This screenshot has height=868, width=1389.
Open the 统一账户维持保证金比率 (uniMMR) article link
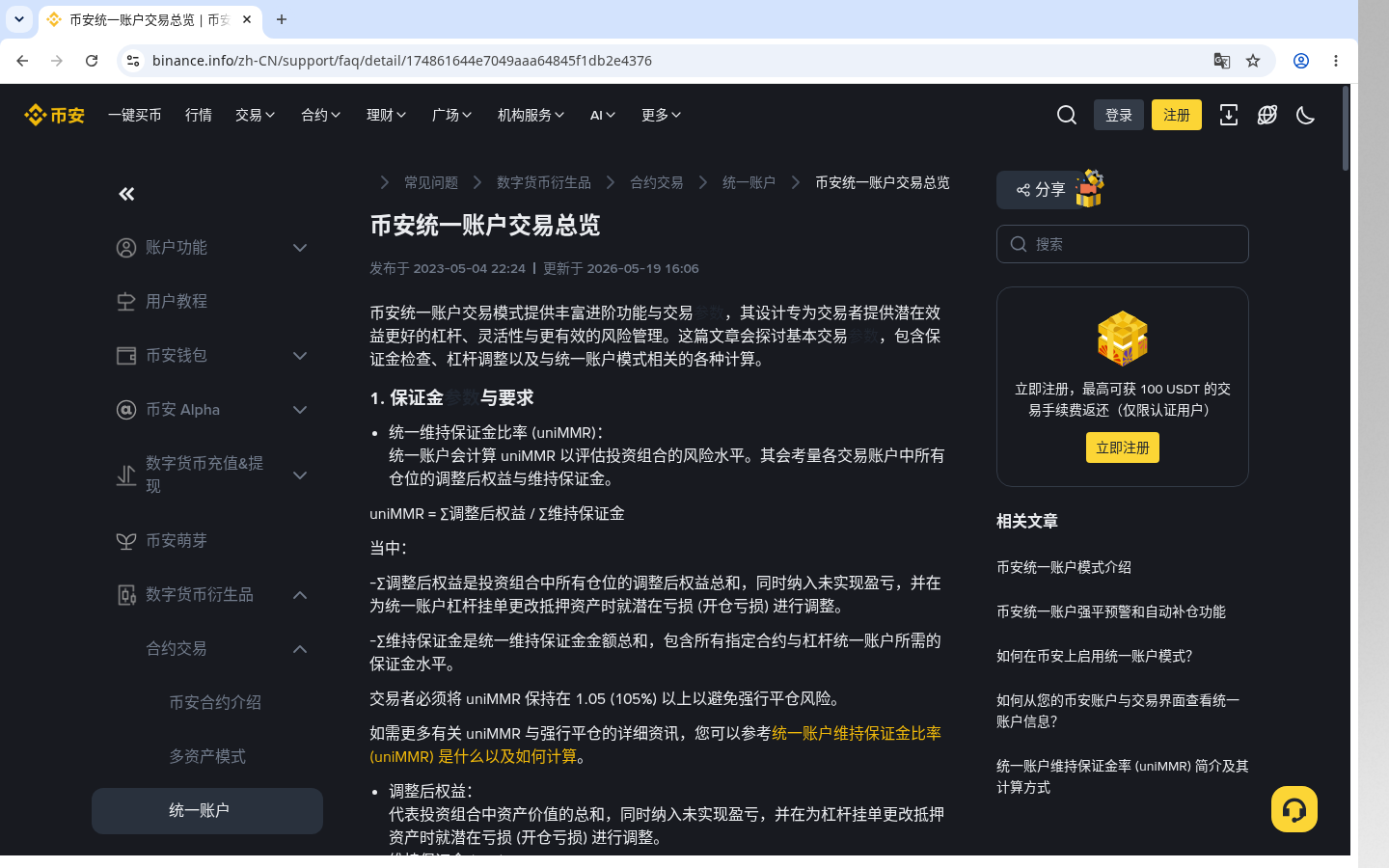pos(655,745)
